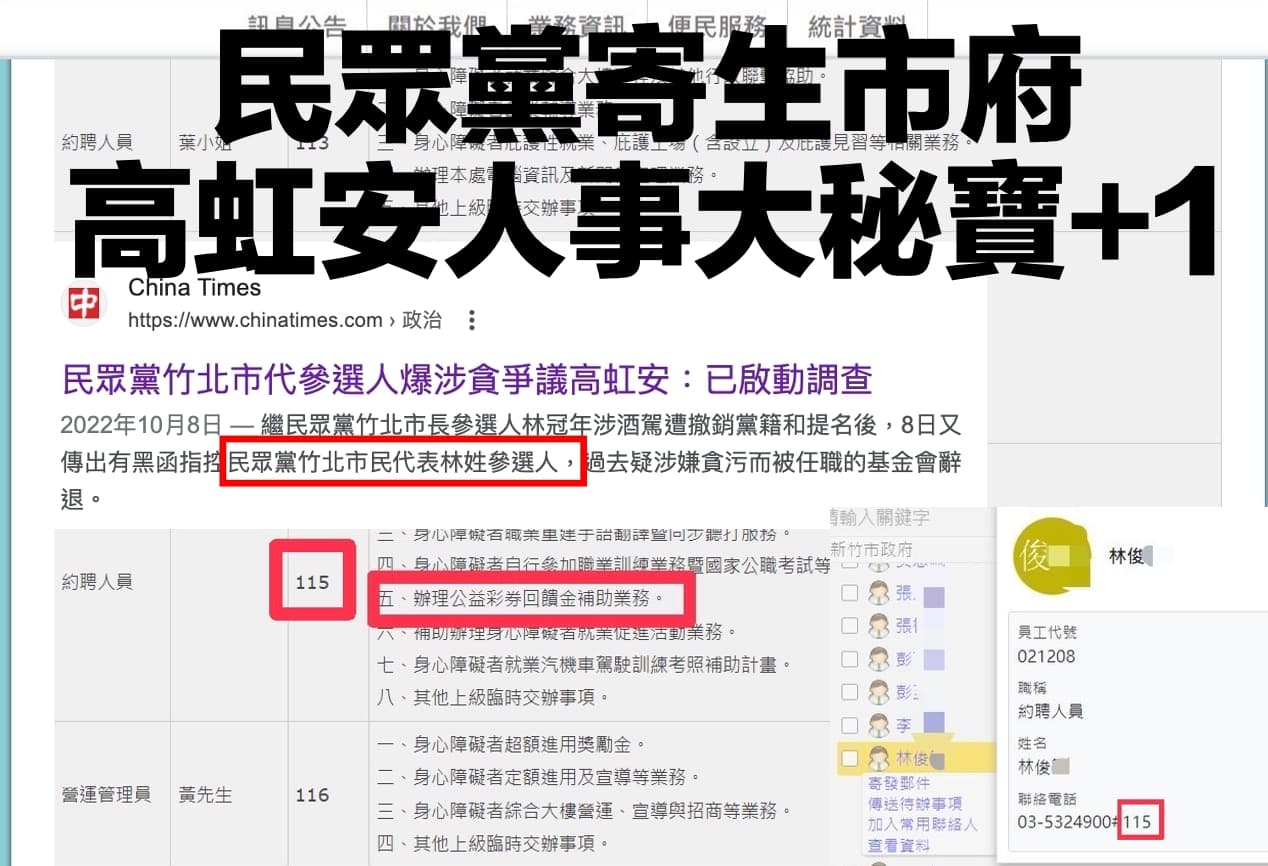
Task: Select the 李 contact name in list
Action: (x=903, y=723)
